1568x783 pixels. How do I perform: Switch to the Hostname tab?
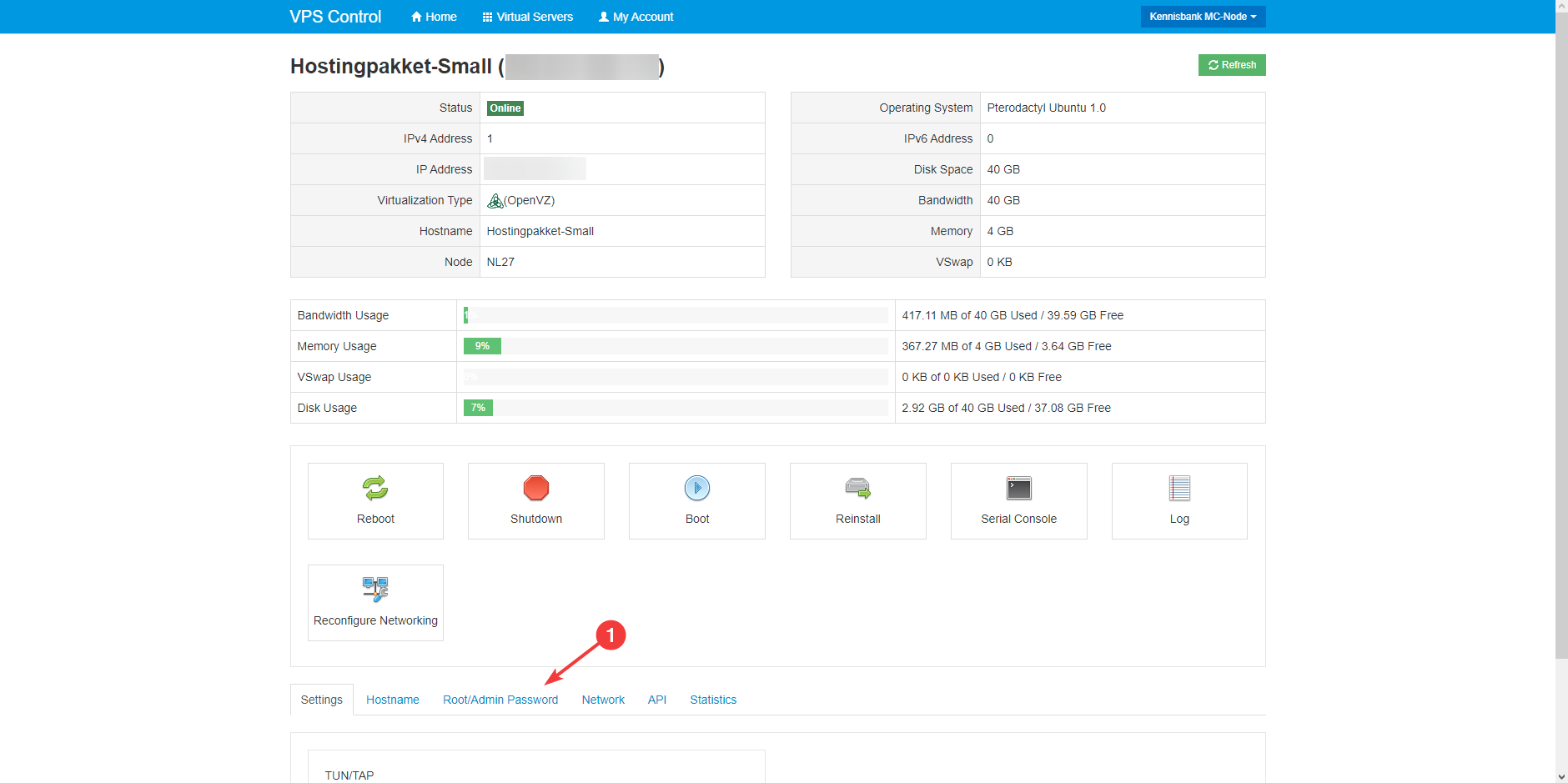[393, 700]
